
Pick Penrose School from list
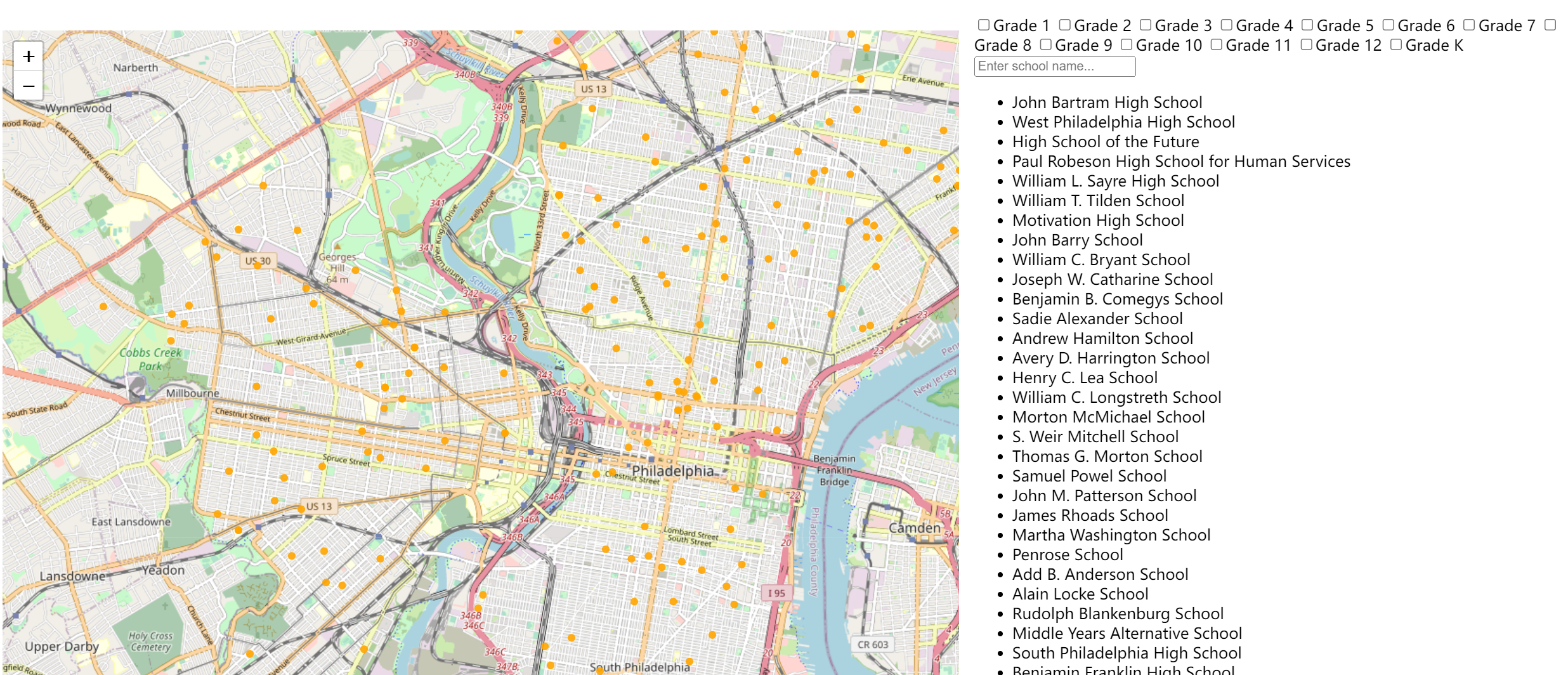coord(1068,554)
